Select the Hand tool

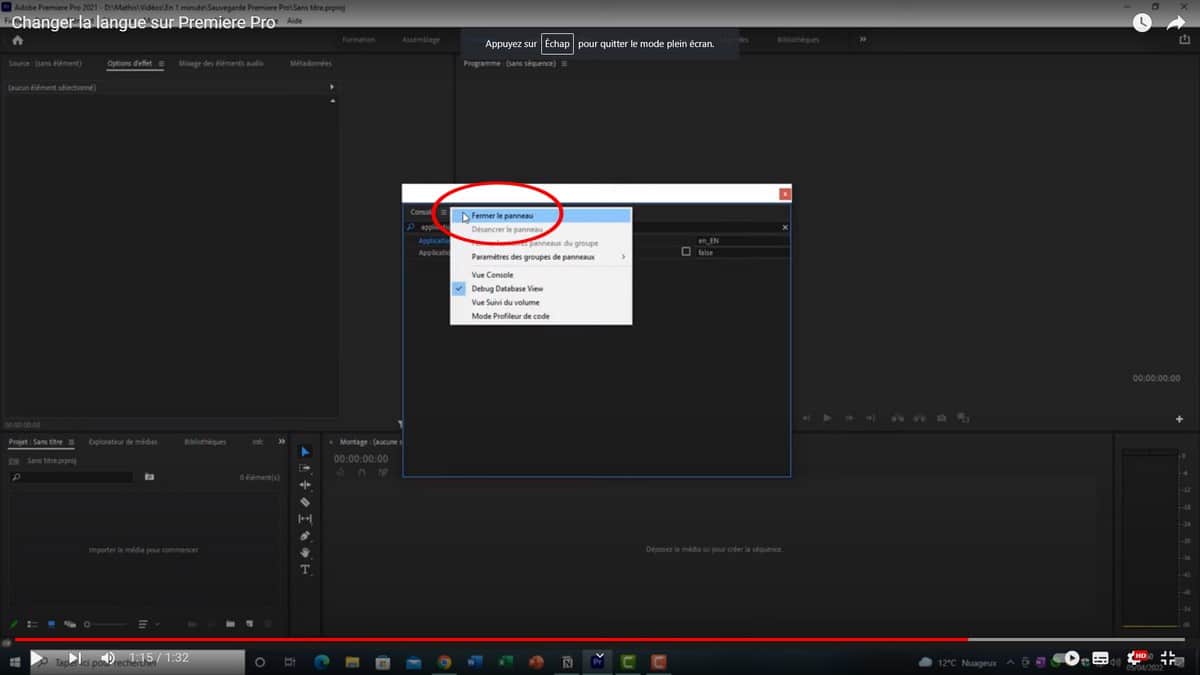[306, 553]
